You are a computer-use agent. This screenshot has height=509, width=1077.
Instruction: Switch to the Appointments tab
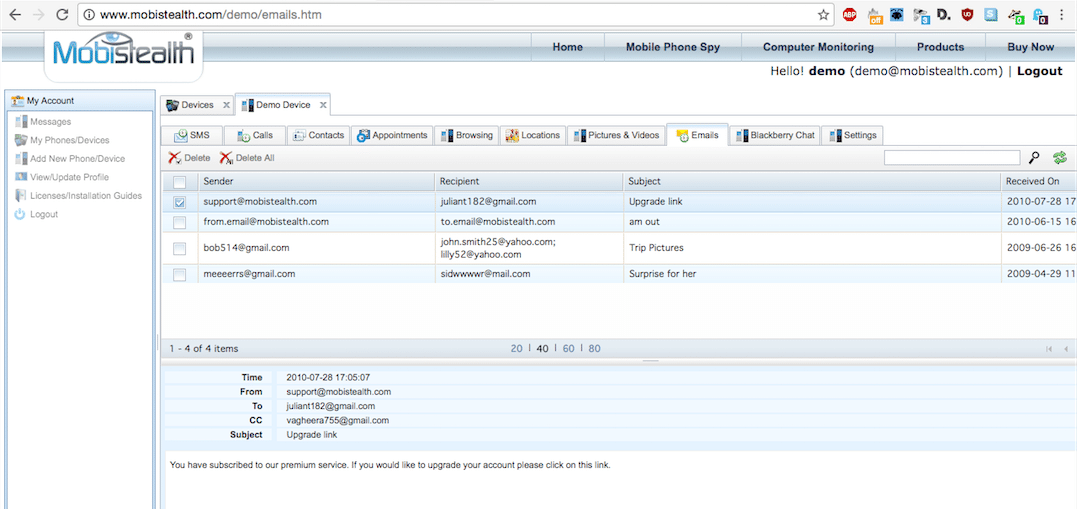coord(392,135)
